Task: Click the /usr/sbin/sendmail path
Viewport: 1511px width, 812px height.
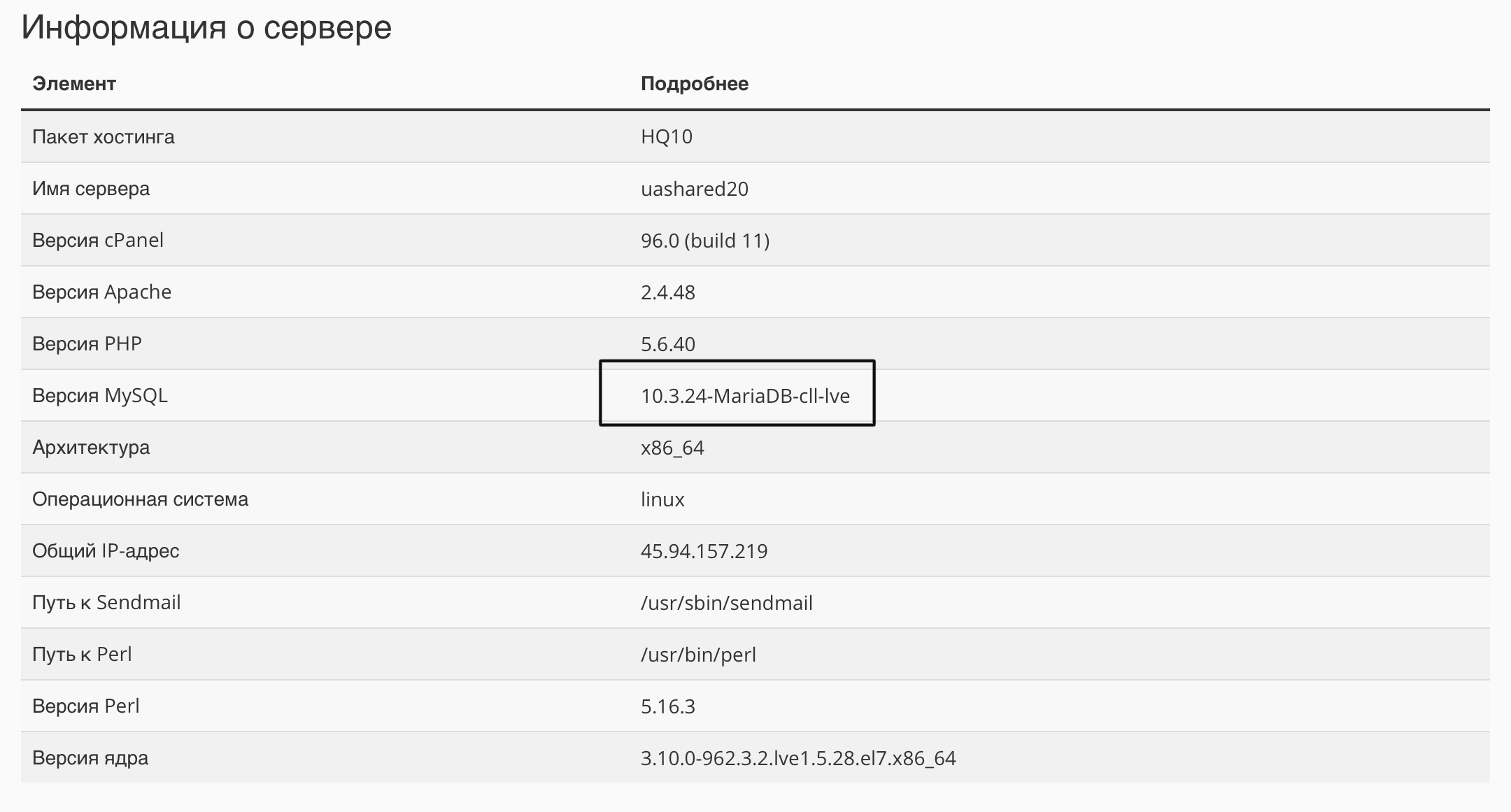Action: point(727,603)
